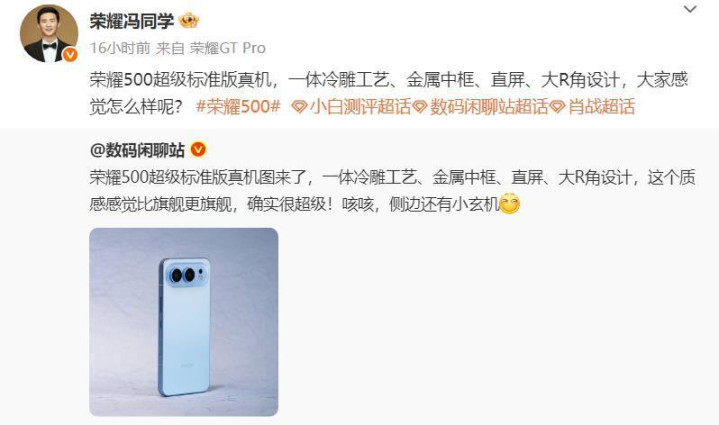
Task: Click the crown member badge beside username
Action: coord(188,21)
